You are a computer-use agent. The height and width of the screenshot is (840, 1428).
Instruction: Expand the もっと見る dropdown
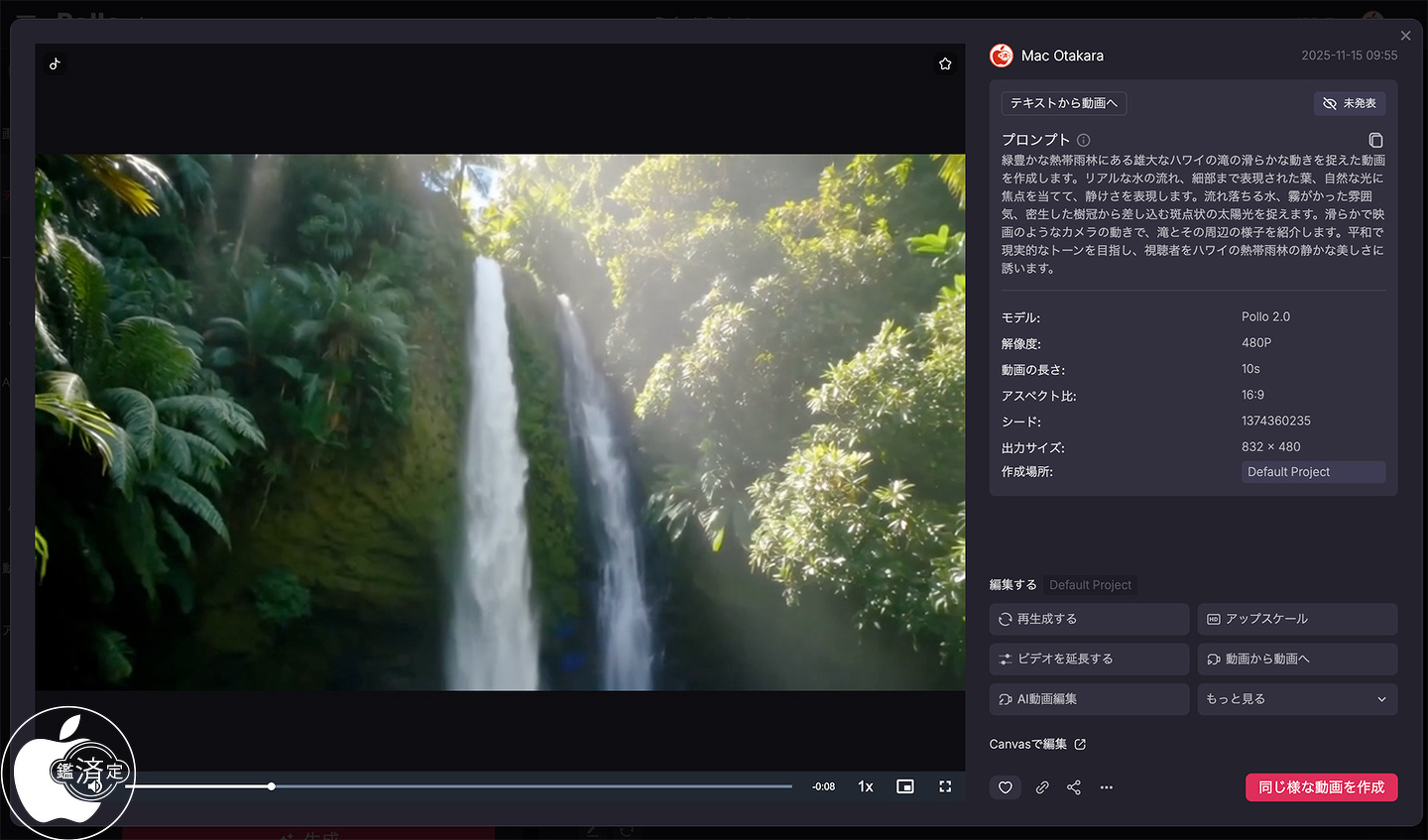coord(1297,699)
